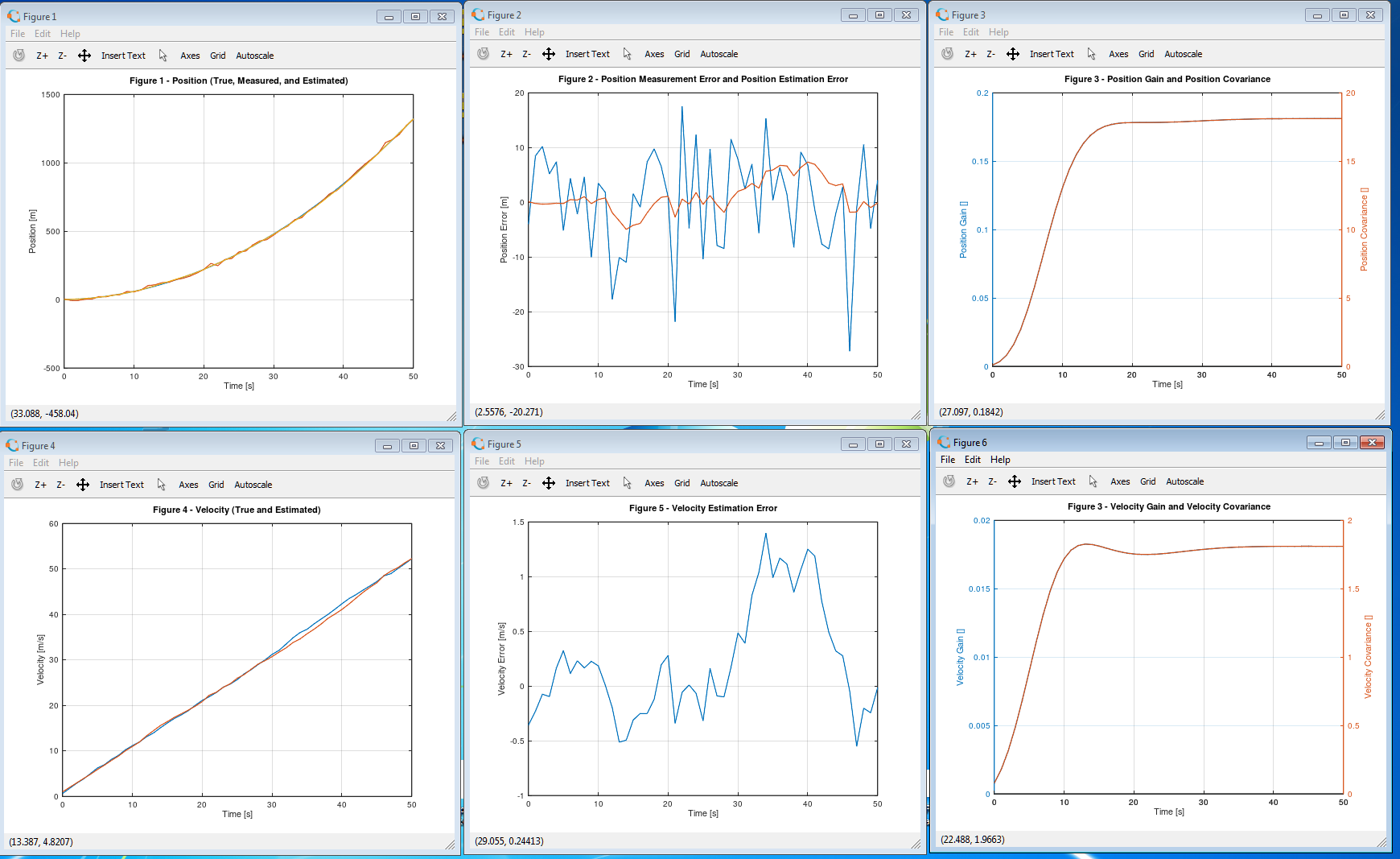Image resolution: width=1400 pixels, height=859 pixels.
Task: Click Z+ zoom in on Figure 6
Action: point(972,481)
